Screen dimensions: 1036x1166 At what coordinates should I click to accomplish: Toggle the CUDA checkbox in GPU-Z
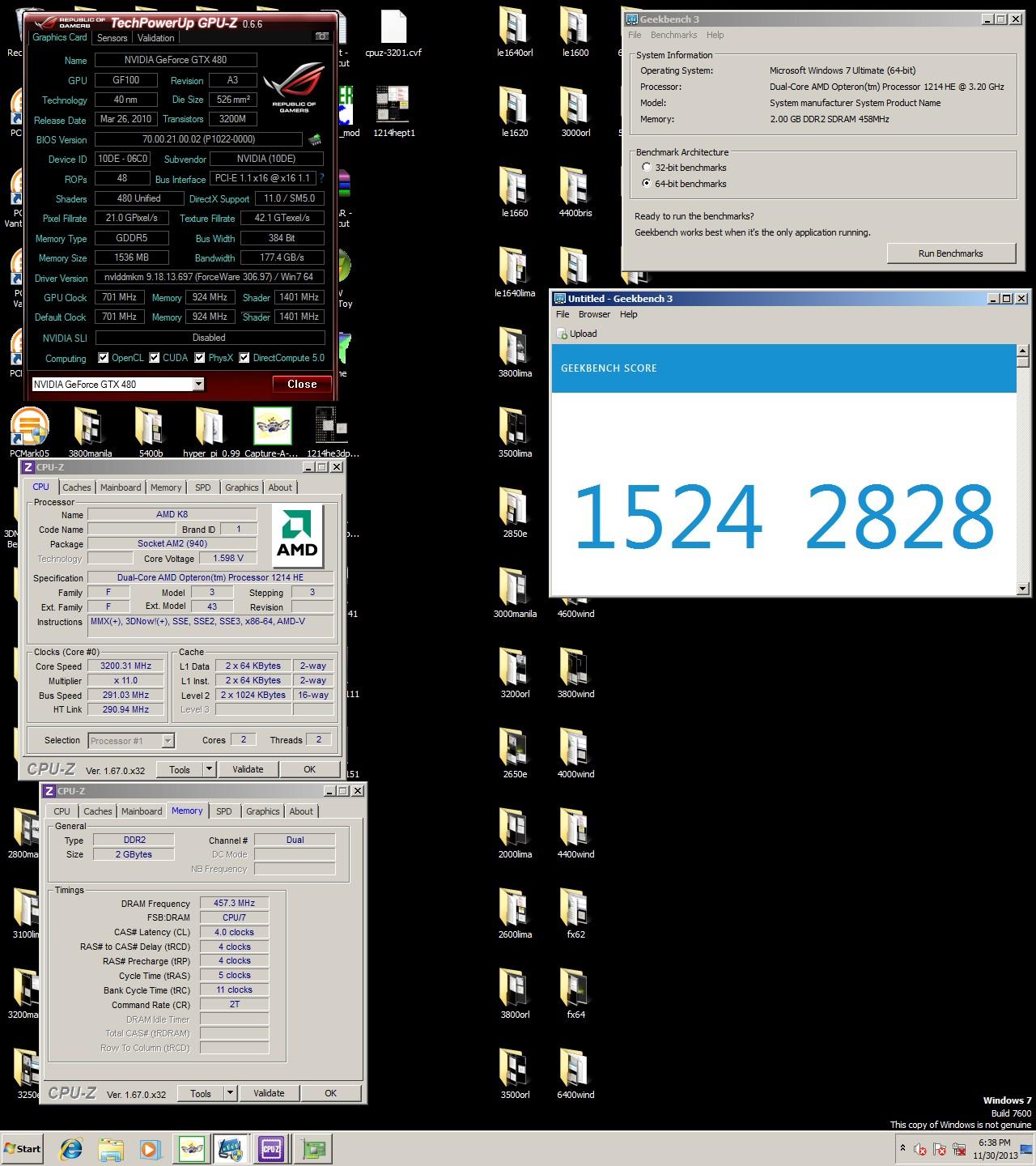click(154, 358)
